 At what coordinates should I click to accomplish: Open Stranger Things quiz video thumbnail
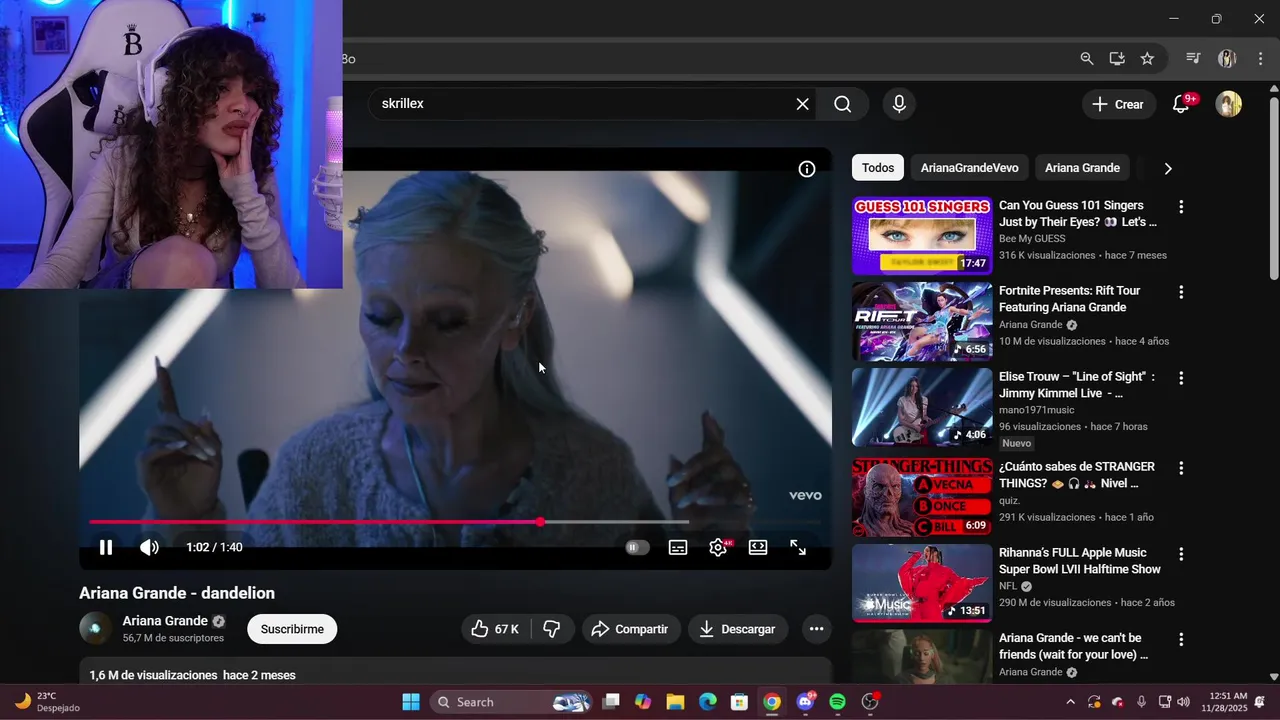click(922, 497)
